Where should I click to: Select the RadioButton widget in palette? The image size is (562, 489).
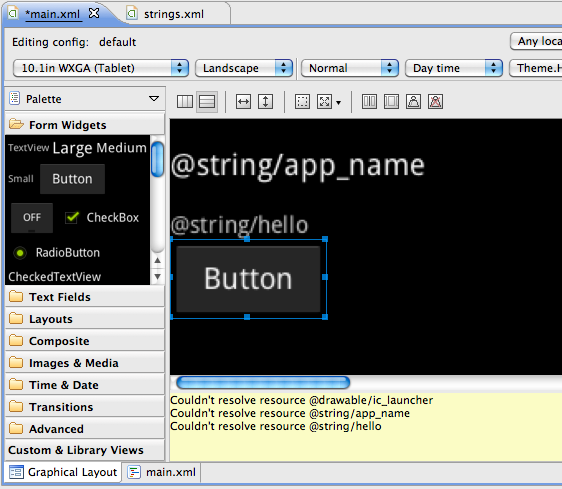click(x=57, y=253)
